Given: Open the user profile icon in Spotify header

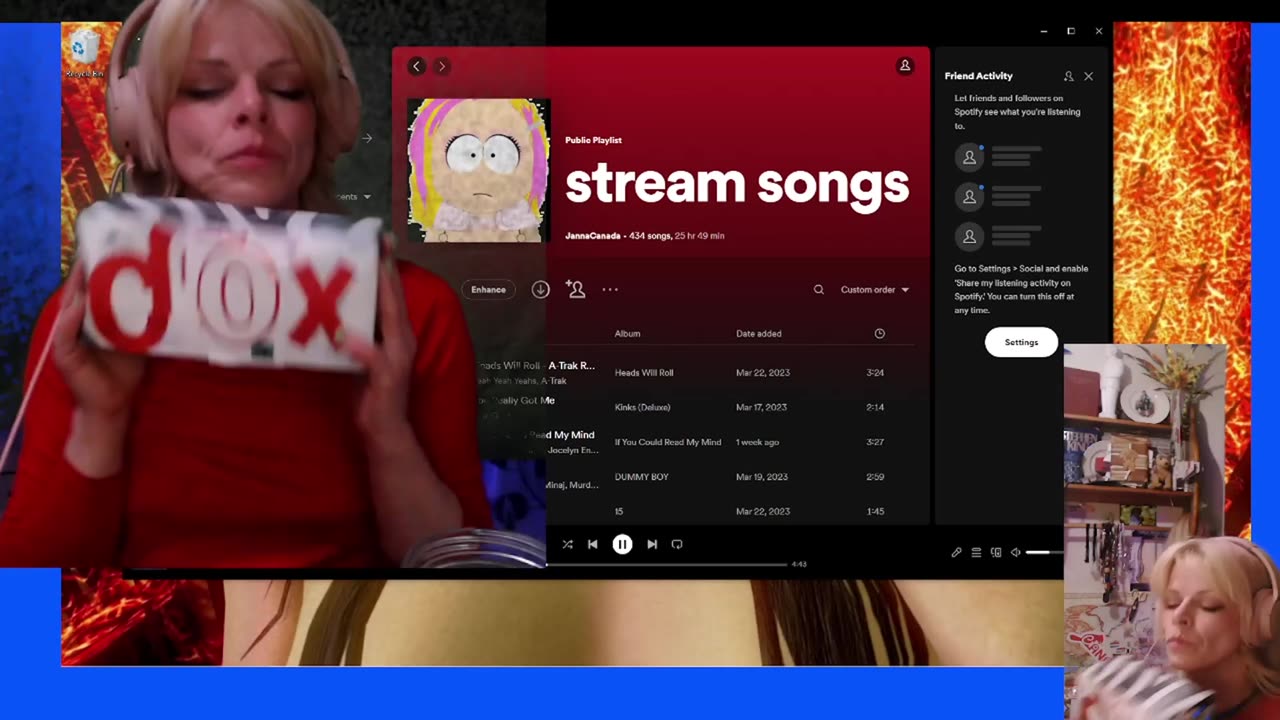Looking at the screenshot, I should (905, 66).
